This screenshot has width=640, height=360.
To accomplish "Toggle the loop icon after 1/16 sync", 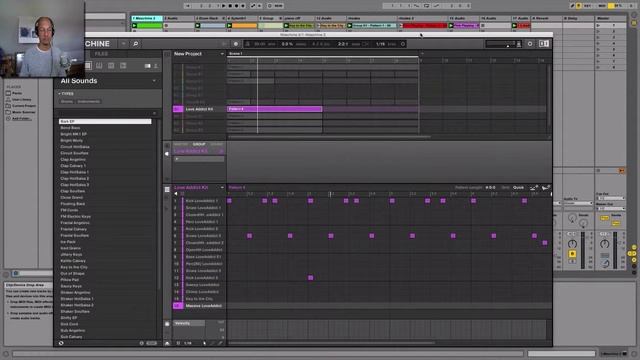I will point(402,44).
